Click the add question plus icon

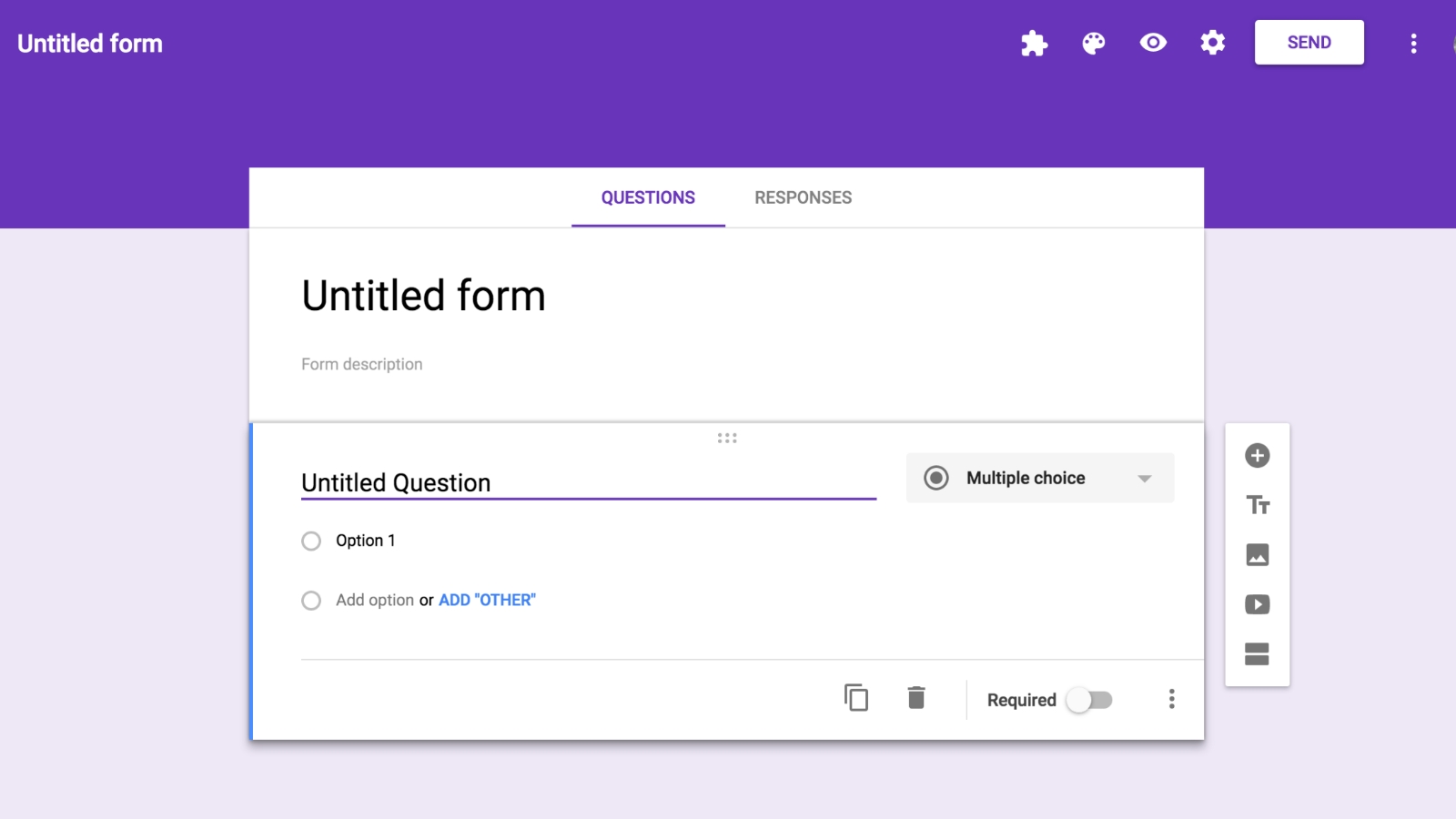(x=1257, y=456)
